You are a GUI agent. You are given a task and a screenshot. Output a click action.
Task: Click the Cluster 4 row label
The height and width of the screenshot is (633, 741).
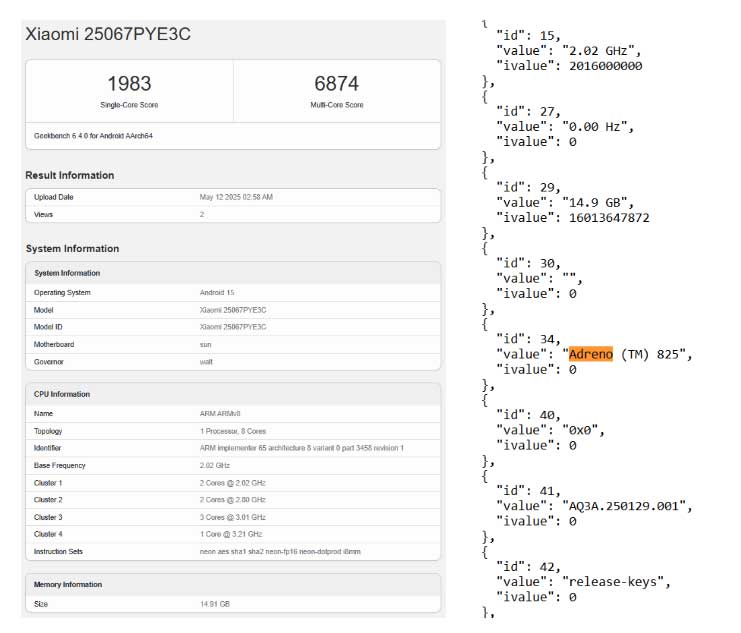tap(48, 534)
